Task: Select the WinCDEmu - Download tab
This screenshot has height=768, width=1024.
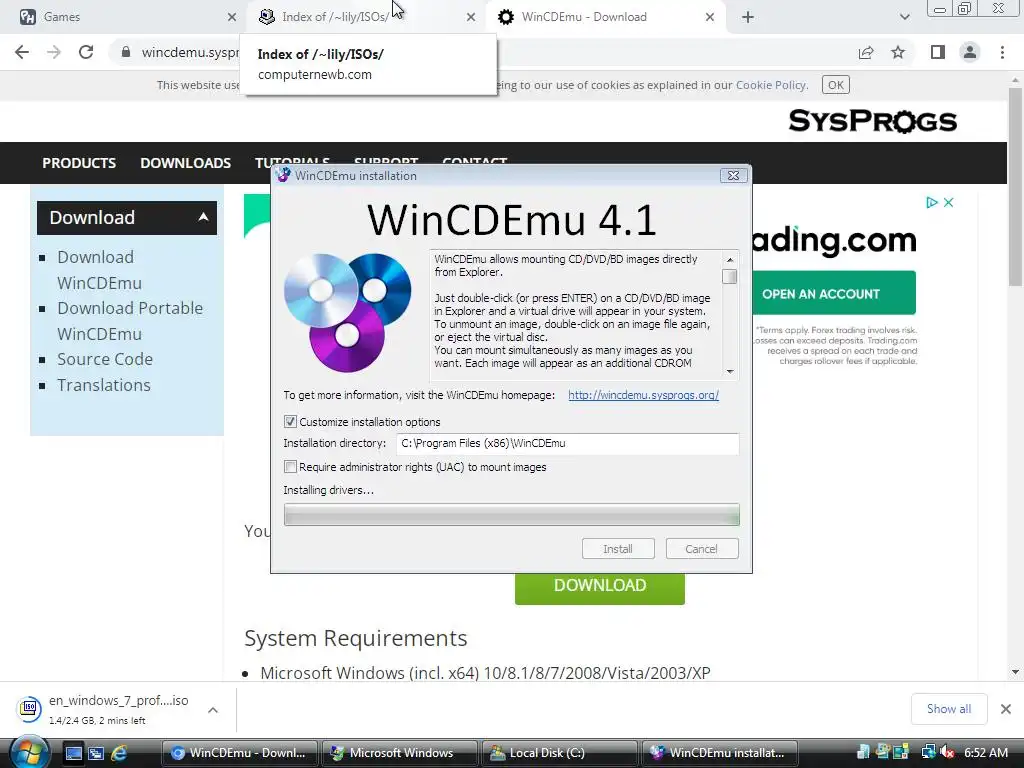Action: click(605, 17)
